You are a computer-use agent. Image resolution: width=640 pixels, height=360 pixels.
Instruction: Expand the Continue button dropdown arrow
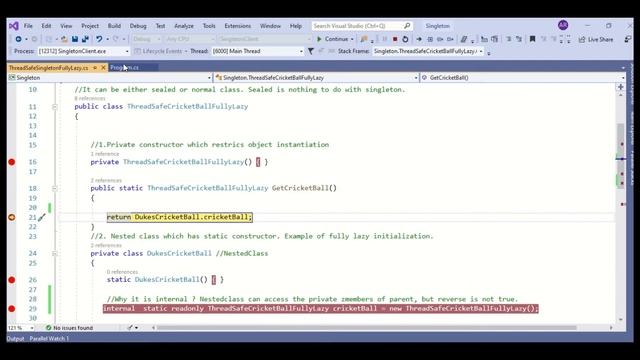pyautogui.click(x=352, y=39)
